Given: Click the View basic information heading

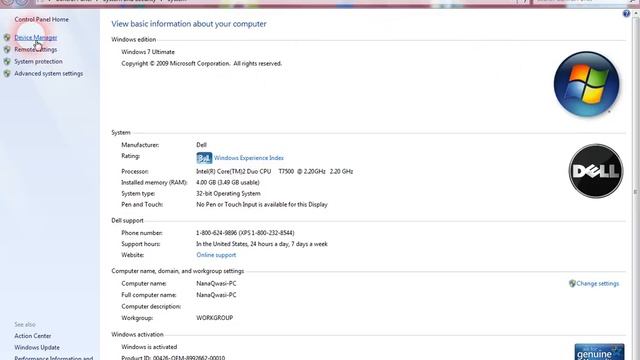Looking at the screenshot, I should (189, 24).
